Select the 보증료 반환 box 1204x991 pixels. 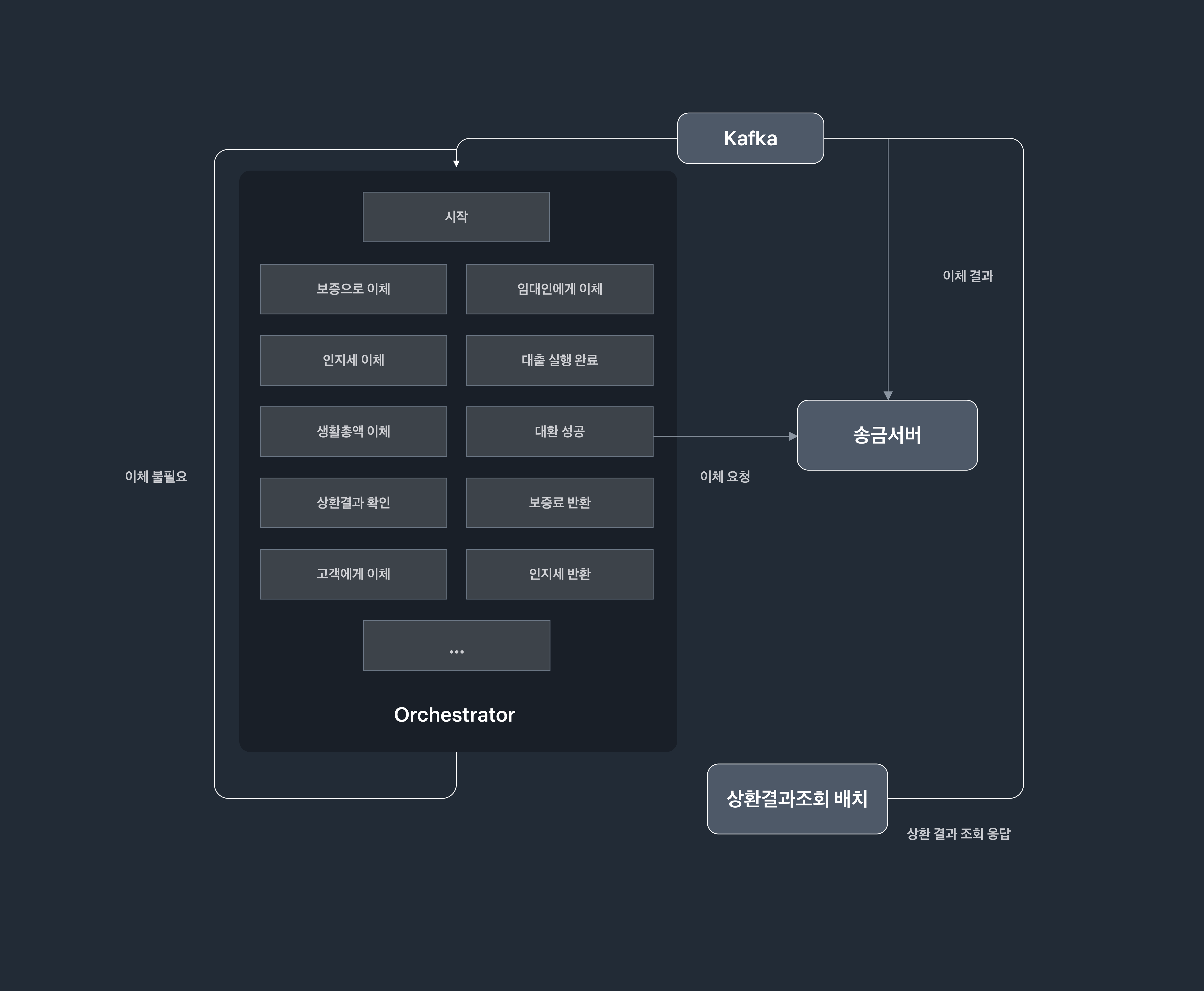560,503
